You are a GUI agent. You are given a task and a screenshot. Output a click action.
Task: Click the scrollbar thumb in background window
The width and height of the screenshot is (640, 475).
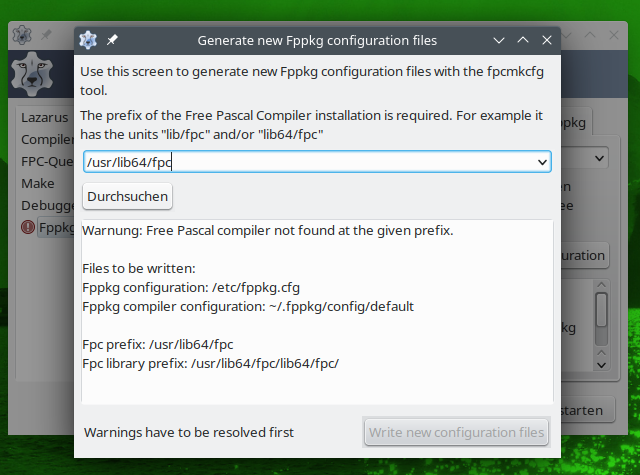pyautogui.click(x=601, y=310)
